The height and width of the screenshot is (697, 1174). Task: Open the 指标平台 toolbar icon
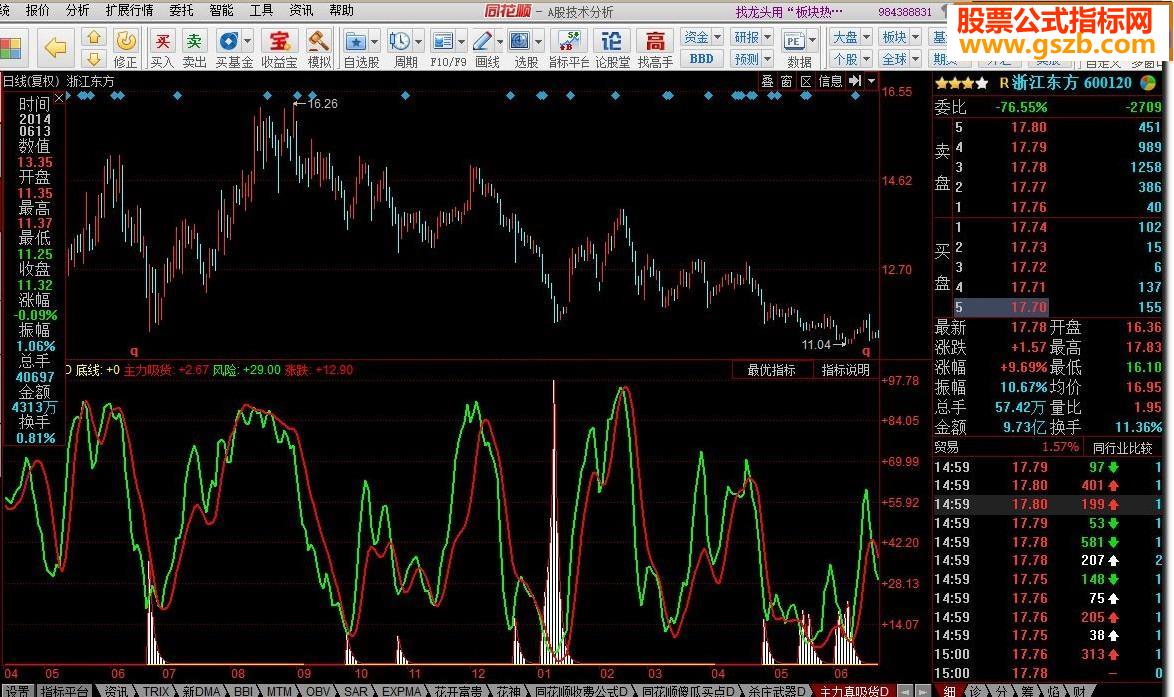[569, 41]
